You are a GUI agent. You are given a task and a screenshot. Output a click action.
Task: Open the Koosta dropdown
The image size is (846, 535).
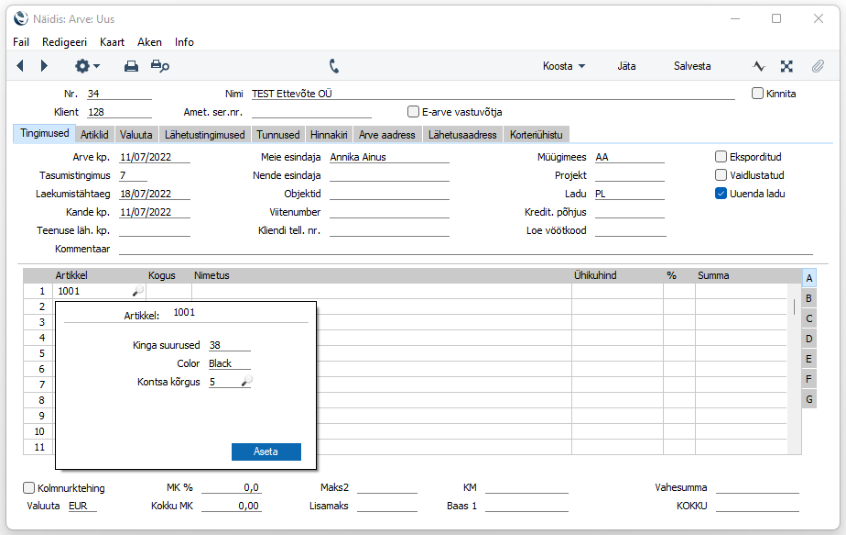pyautogui.click(x=563, y=66)
